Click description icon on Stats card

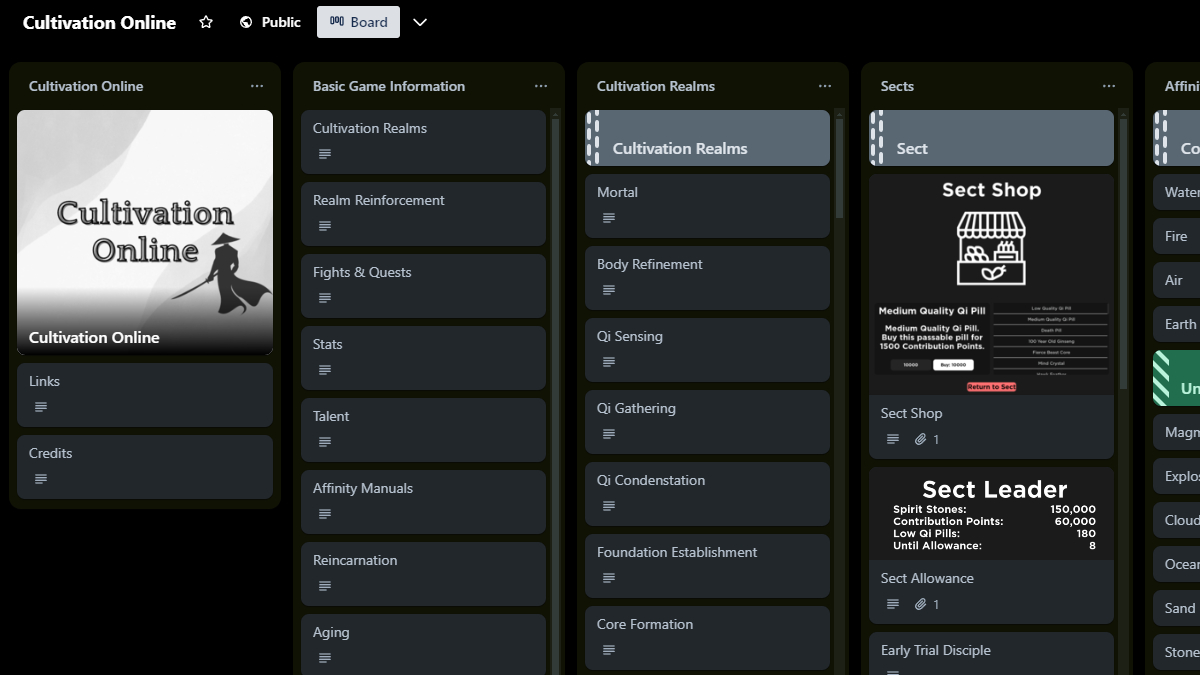coord(325,370)
